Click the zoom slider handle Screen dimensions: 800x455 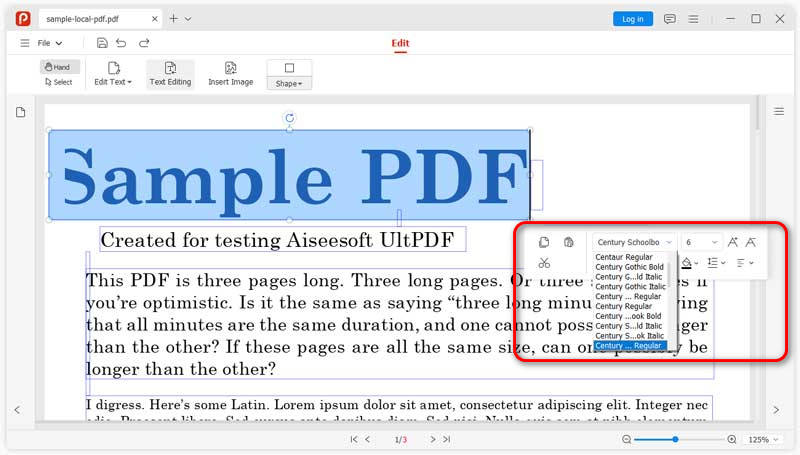676,440
